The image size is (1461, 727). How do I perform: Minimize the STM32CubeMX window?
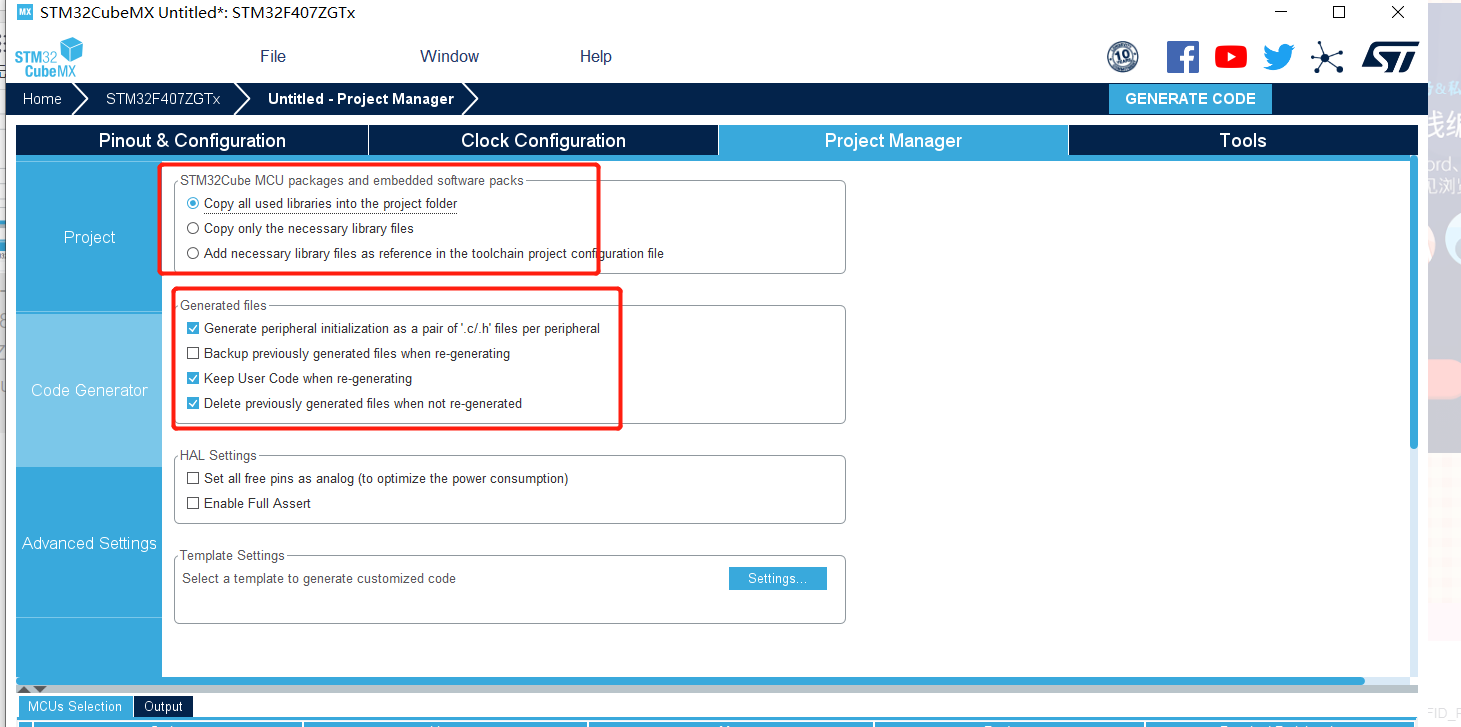[x=1279, y=12]
